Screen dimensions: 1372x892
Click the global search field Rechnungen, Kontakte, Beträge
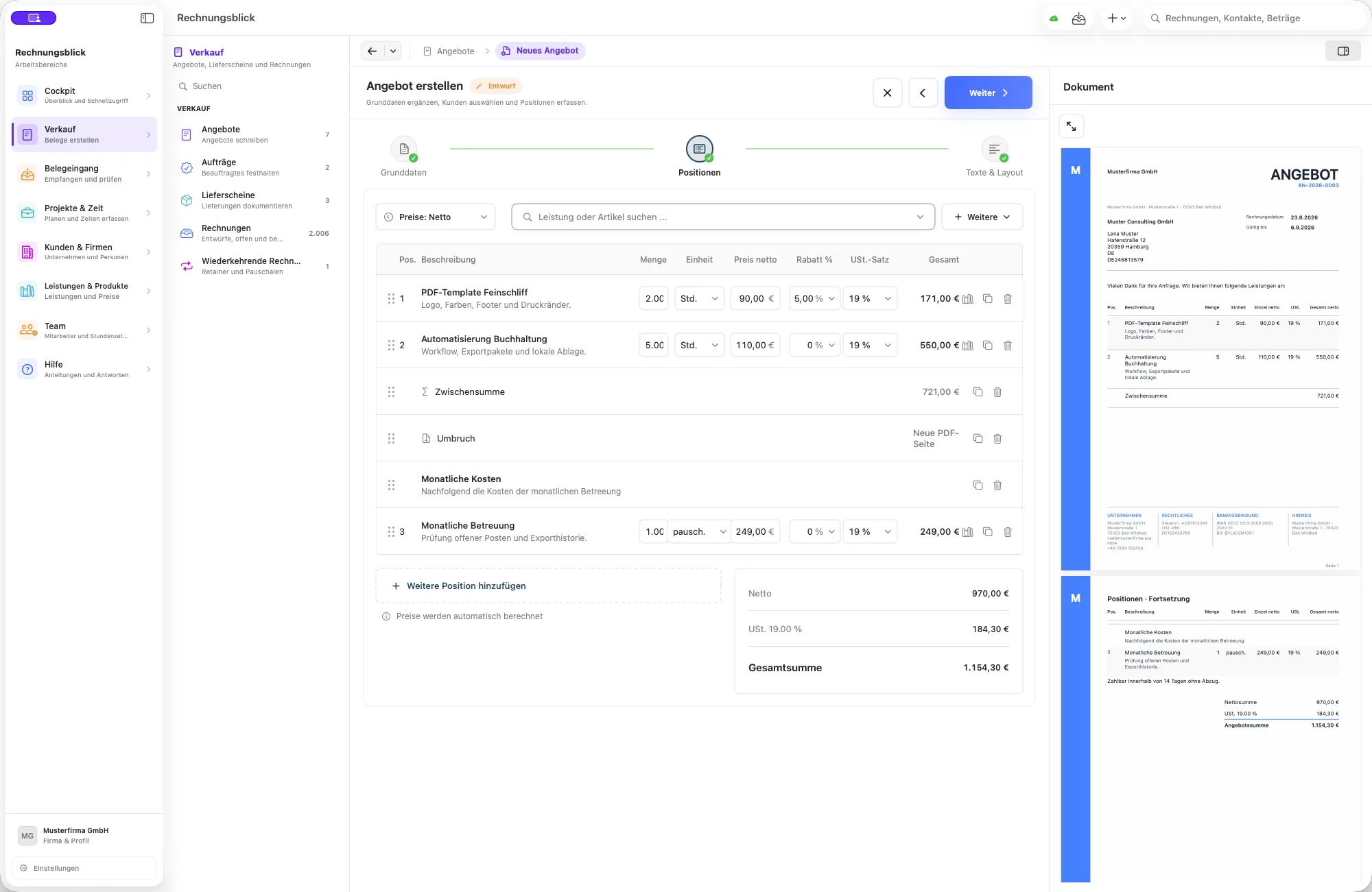(x=1255, y=19)
